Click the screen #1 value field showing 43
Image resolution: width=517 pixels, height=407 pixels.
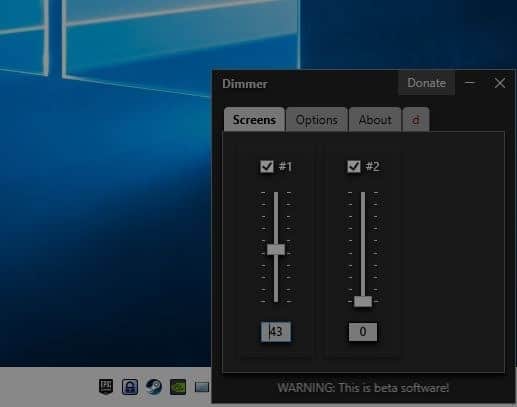(276, 332)
